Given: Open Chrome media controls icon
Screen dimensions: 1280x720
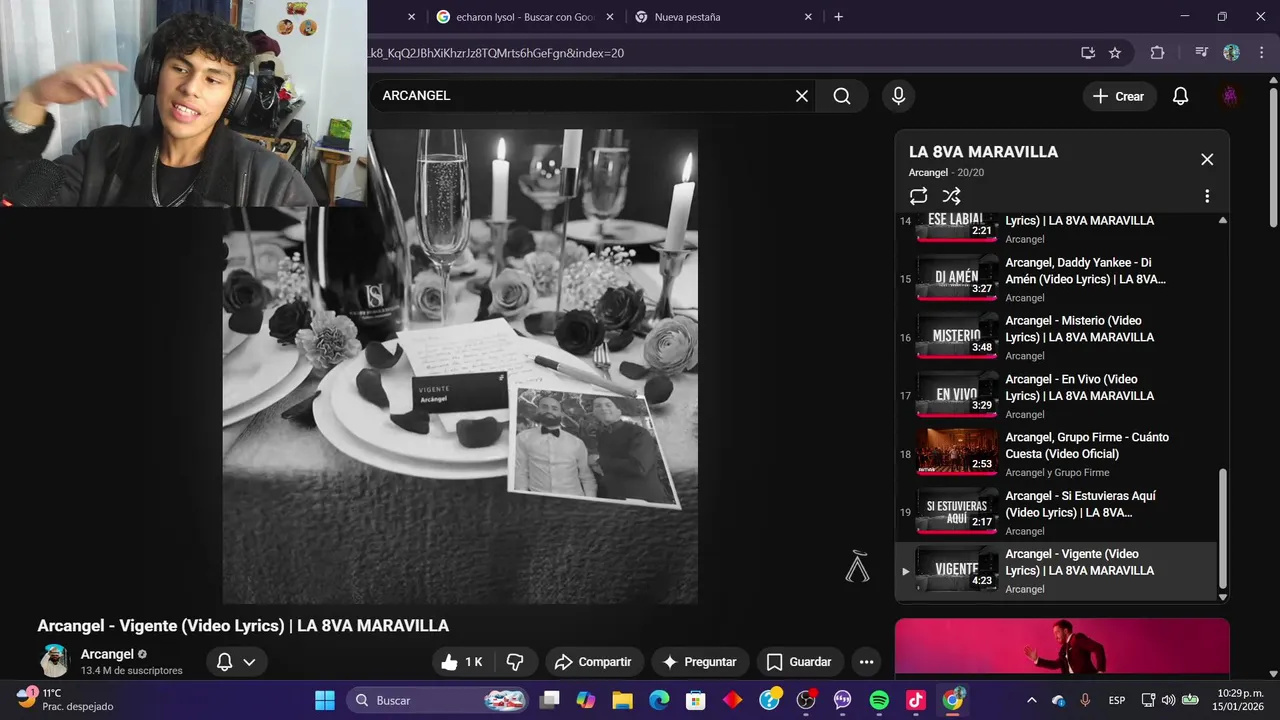Looking at the screenshot, I should click(1202, 53).
